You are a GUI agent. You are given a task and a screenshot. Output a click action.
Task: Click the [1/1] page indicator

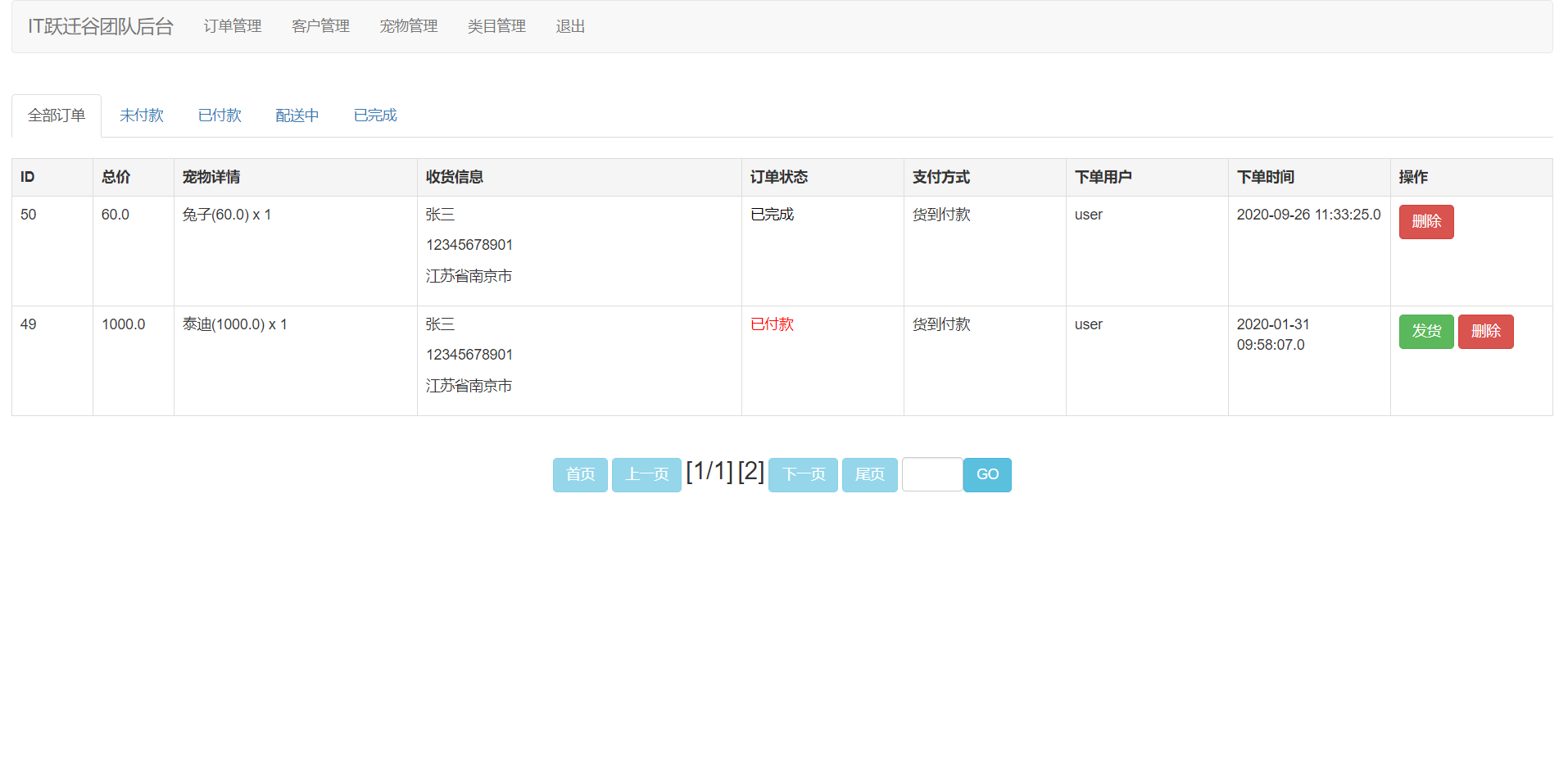(709, 472)
